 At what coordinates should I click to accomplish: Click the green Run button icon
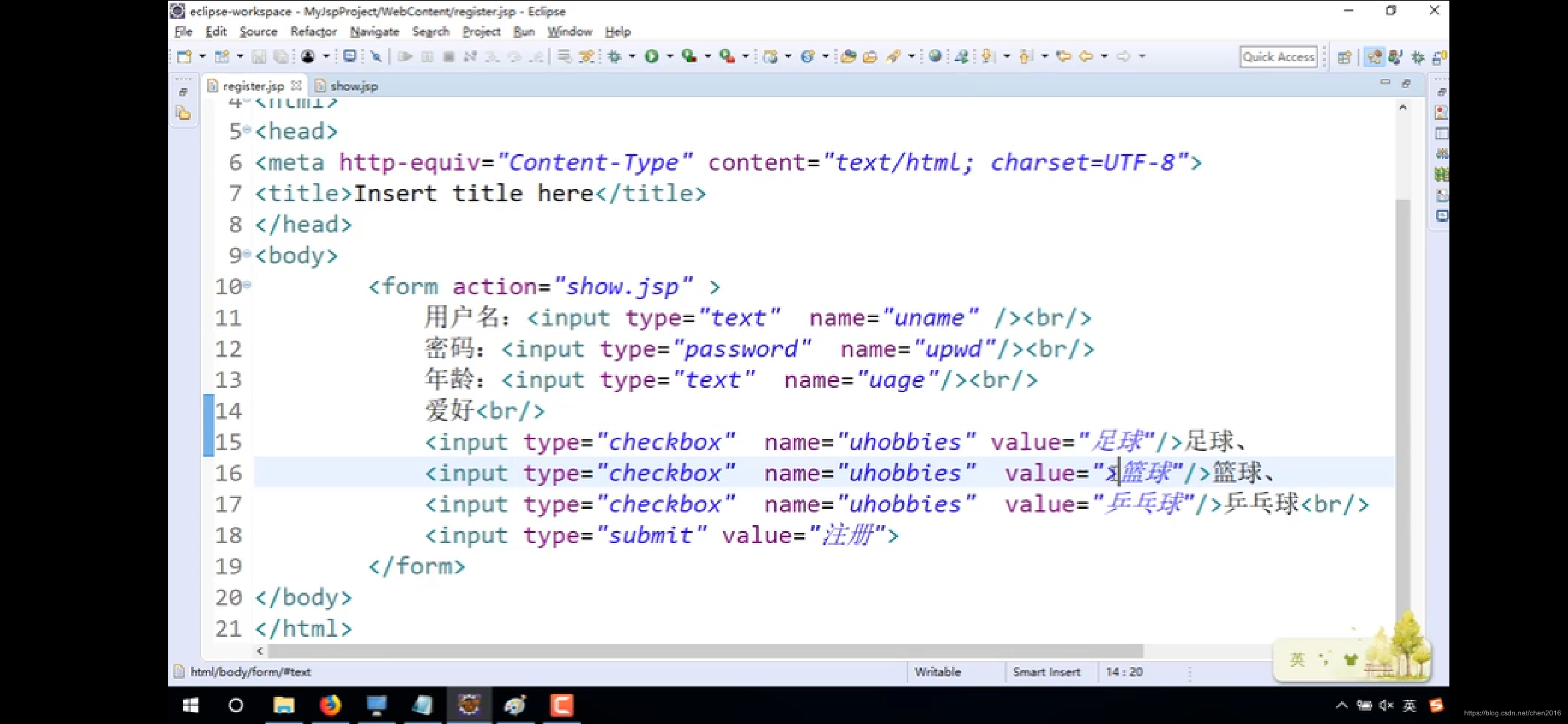[651, 57]
